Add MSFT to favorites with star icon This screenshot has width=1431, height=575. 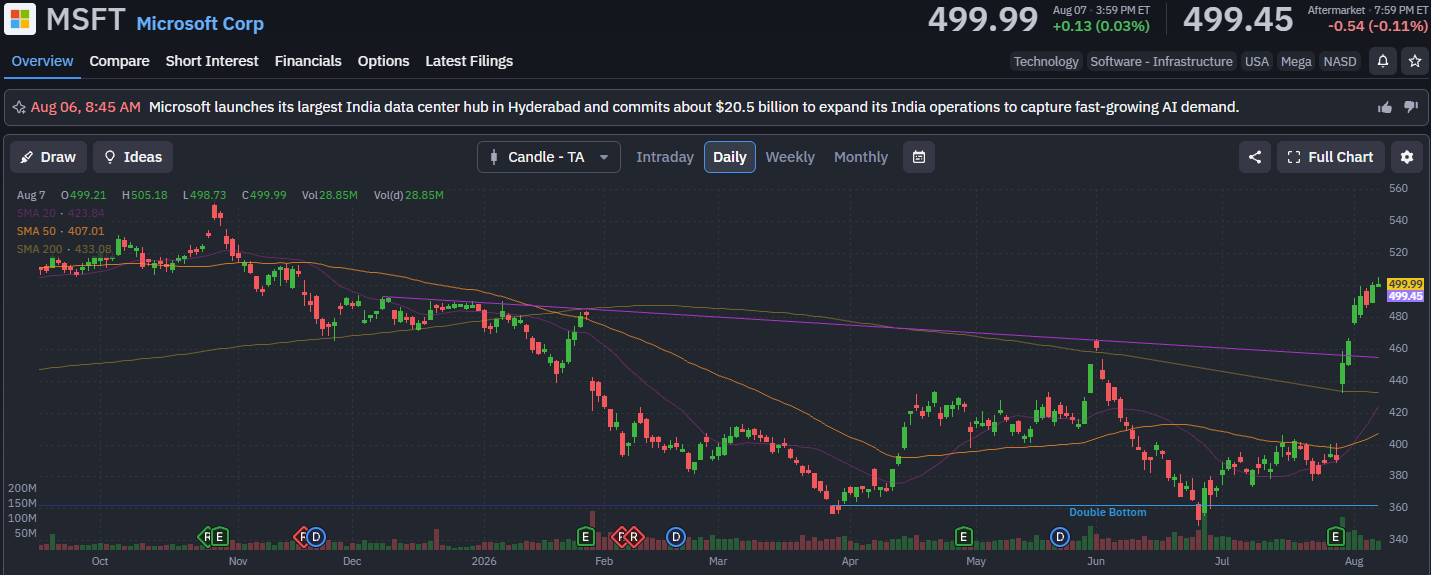pos(1415,61)
